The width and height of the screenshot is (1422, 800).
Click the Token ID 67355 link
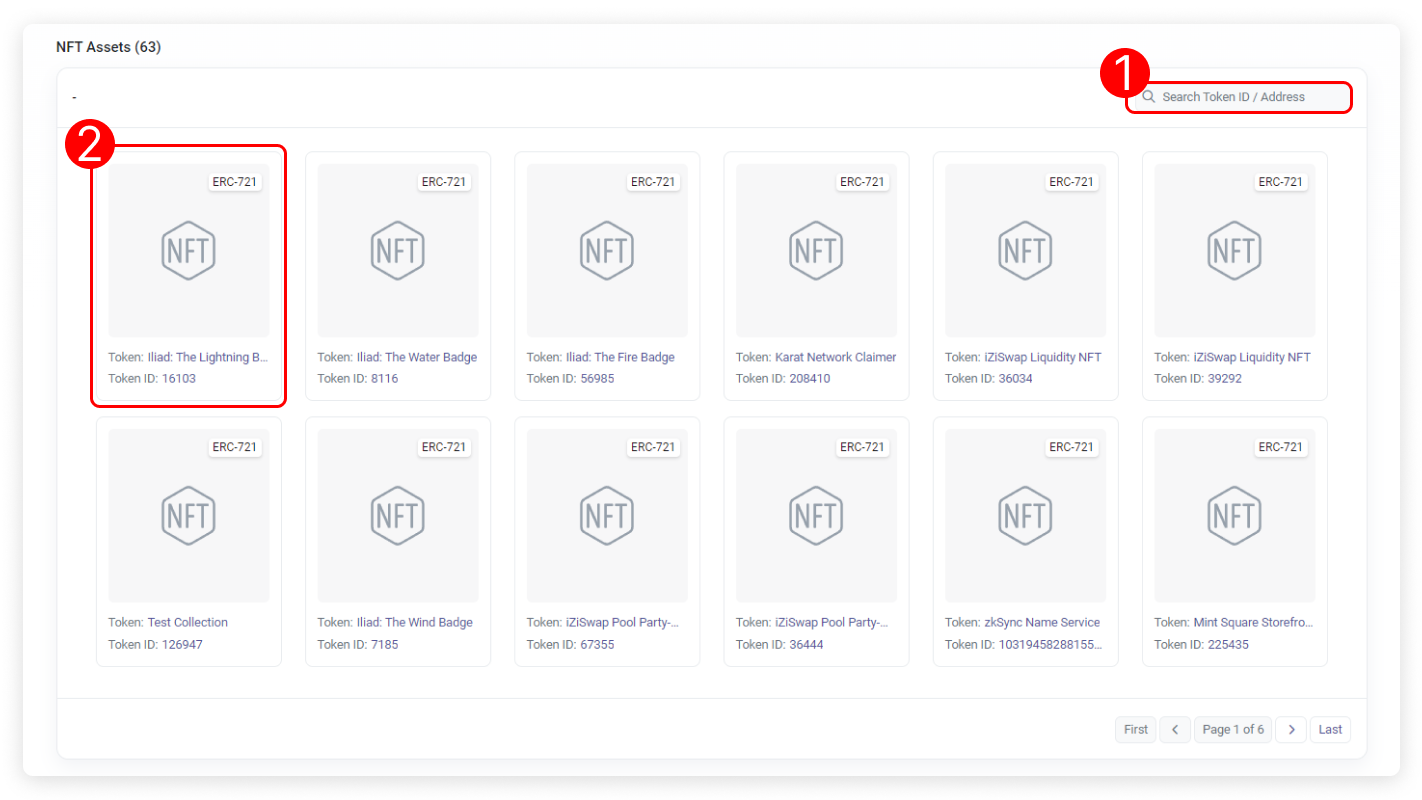click(597, 644)
